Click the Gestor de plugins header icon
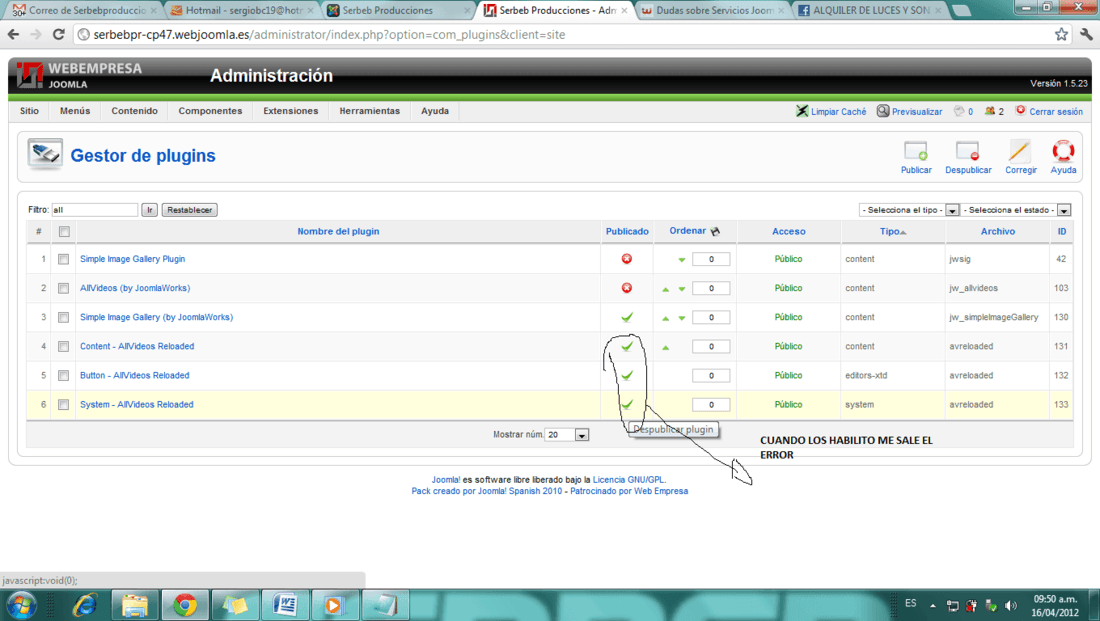This screenshot has width=1100, height=621. [45, 154]
